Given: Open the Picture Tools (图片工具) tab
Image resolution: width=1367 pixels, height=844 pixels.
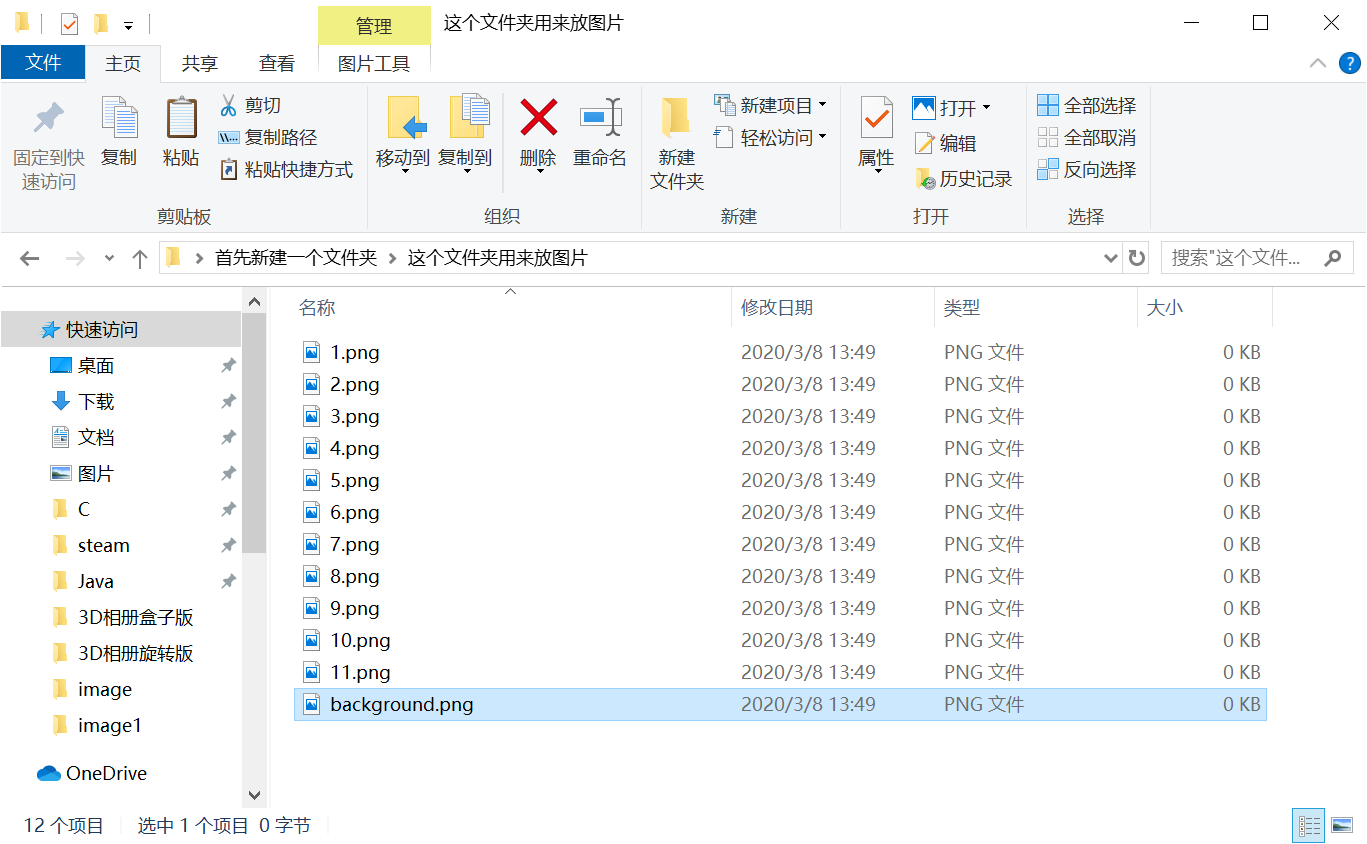Looking at the screenshot, I should (x=374, y=63).
